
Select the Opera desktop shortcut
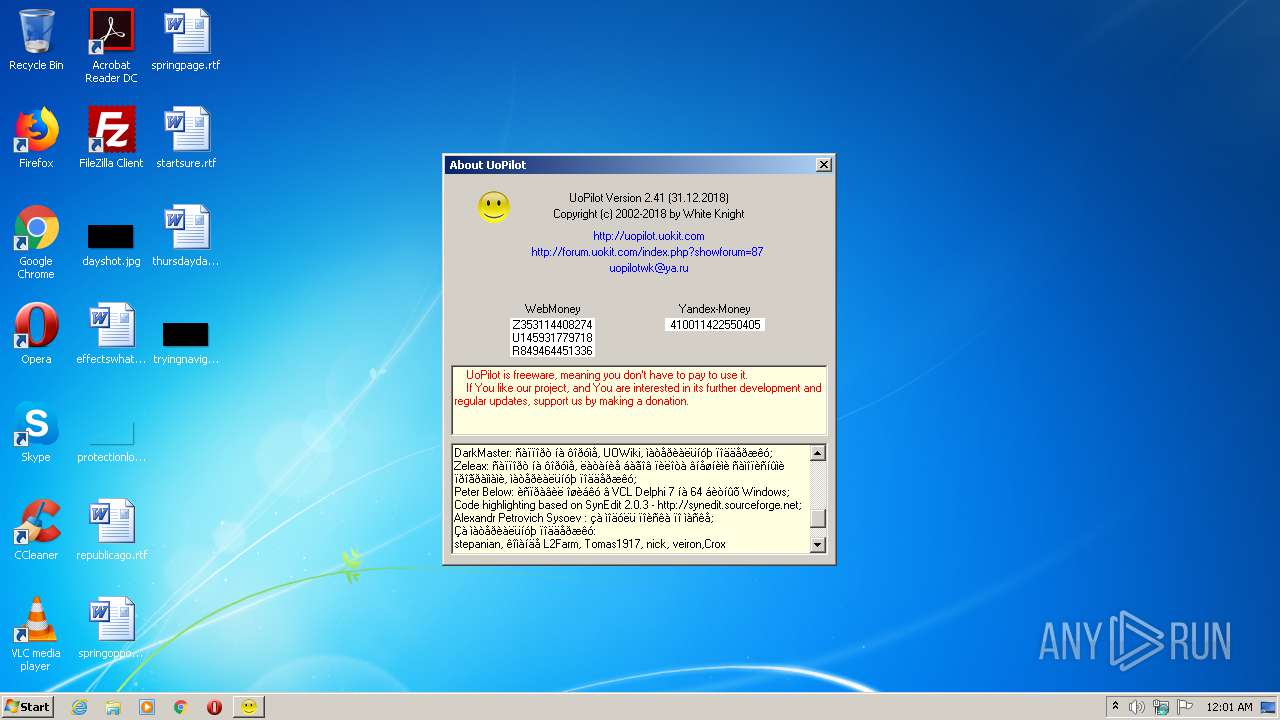point(36,334)
